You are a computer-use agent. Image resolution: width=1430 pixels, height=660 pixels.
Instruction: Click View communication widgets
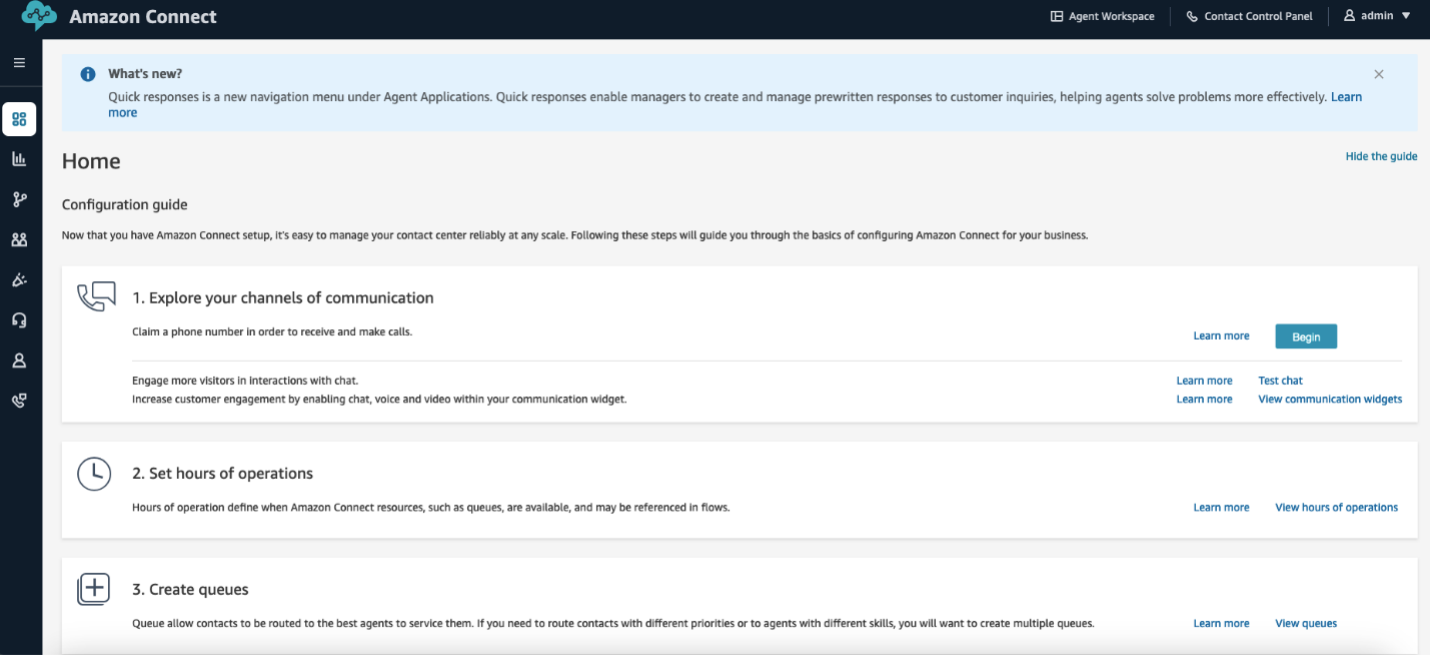click(1330, 398)
